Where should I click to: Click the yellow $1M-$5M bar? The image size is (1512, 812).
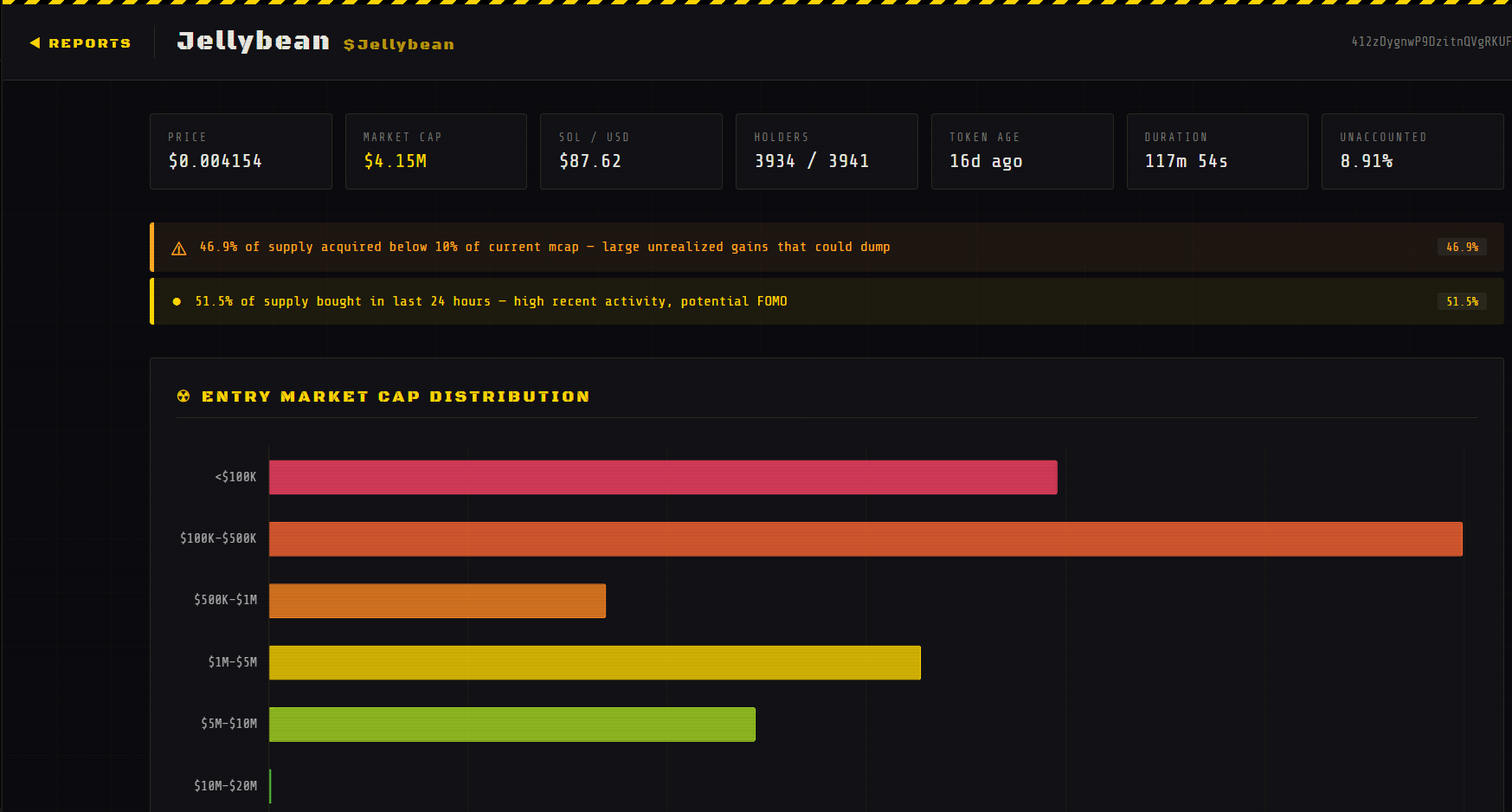[x=595, y=662]
